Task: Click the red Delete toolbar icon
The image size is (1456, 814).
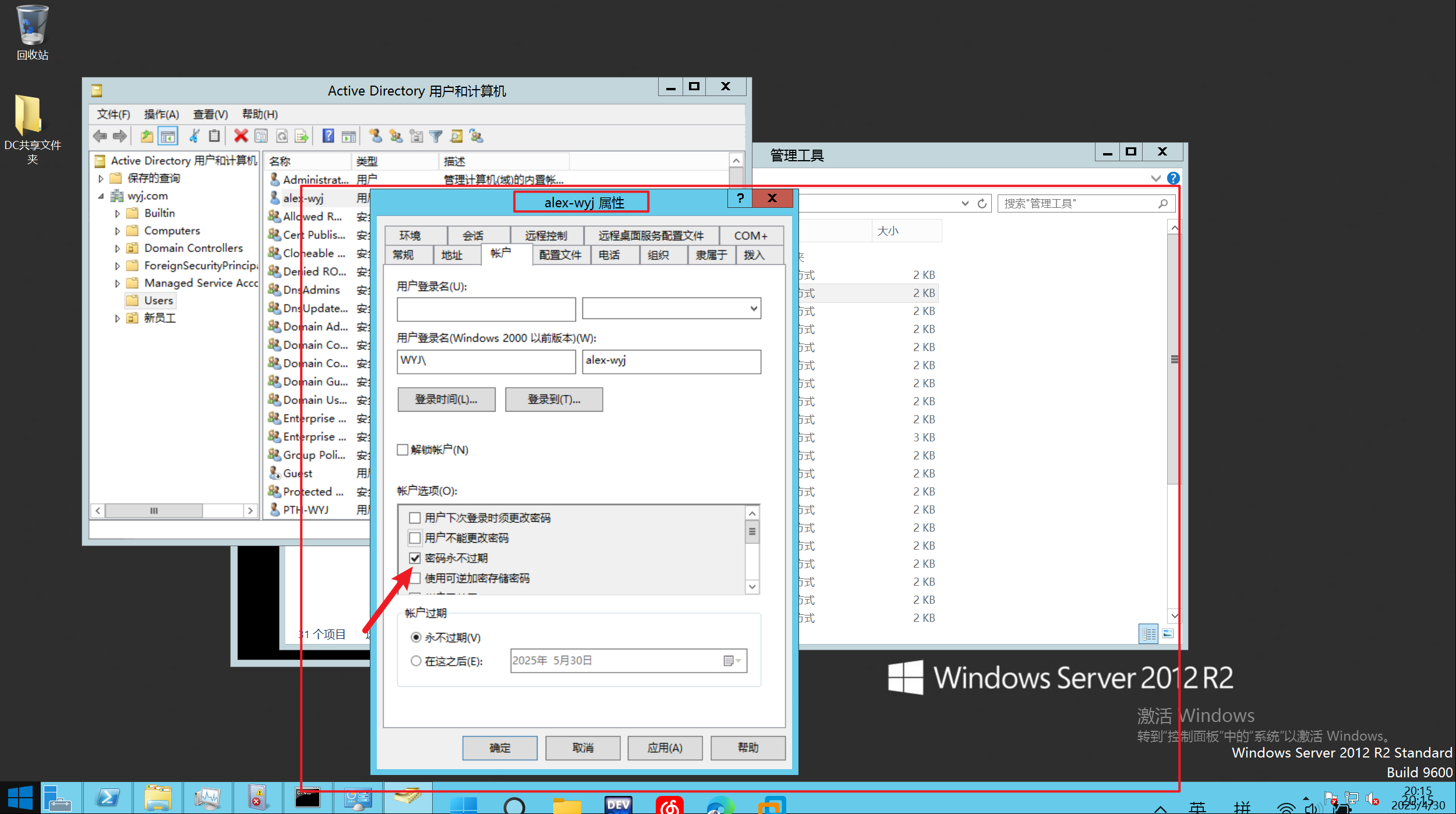Action: point(241,136)
